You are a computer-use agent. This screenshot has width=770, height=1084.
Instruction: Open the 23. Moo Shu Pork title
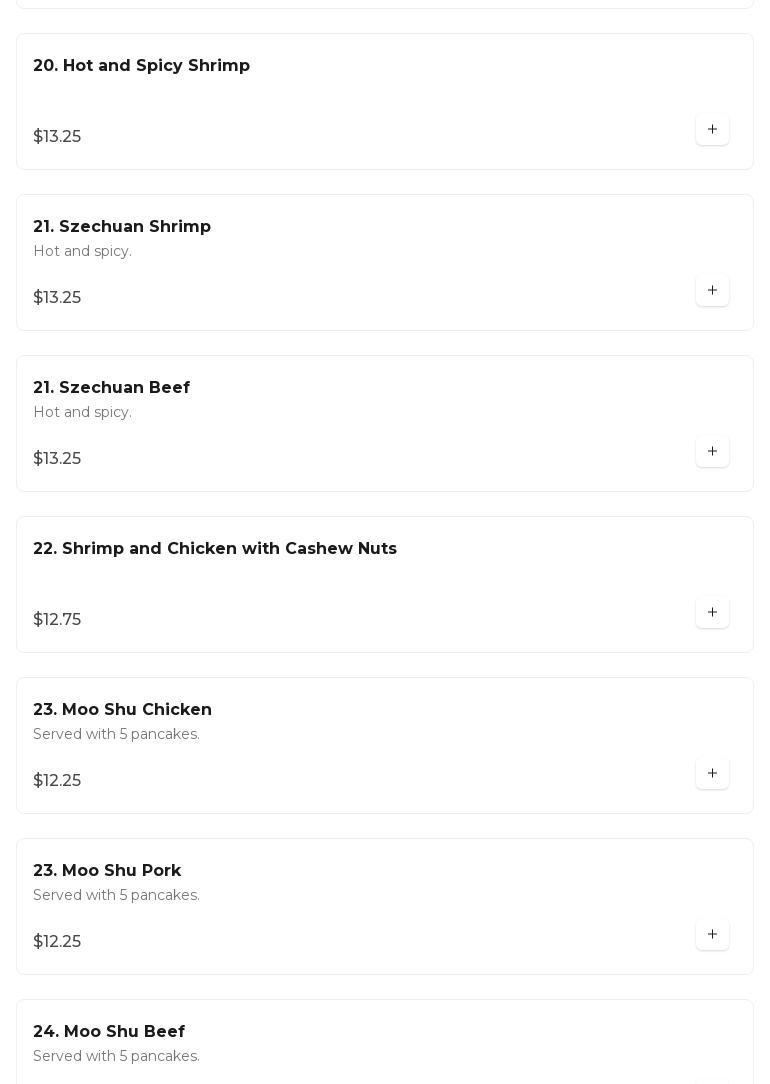(x=107, y=871)
